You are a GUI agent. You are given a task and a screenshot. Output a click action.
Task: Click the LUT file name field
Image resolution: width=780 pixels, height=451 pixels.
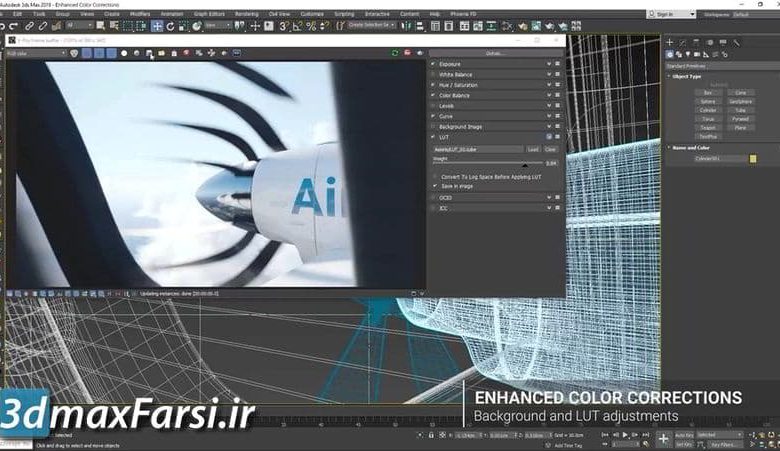coord(478,149)
